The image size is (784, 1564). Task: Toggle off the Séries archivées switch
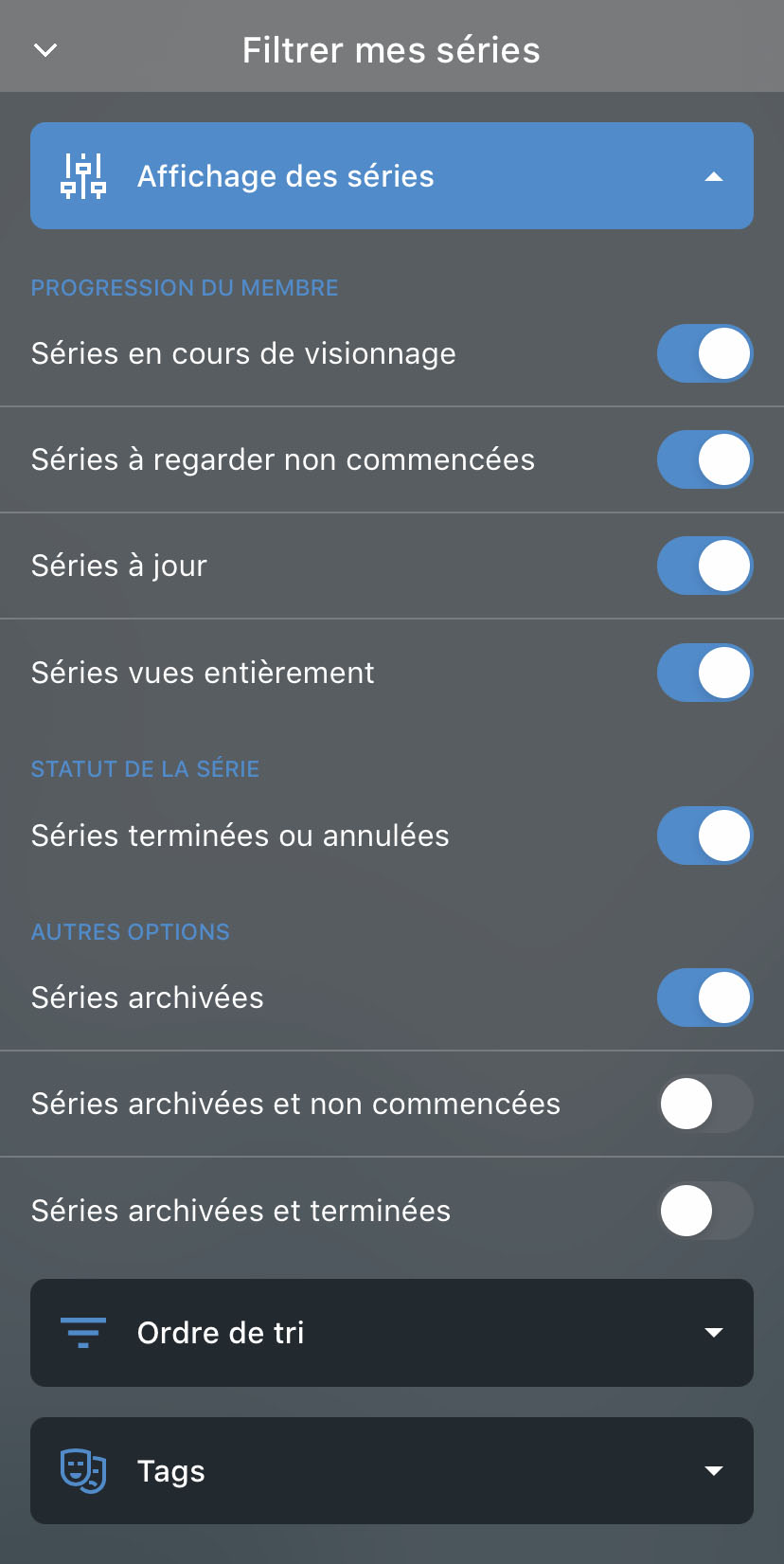pyautogui.click(x=704, y=998)
